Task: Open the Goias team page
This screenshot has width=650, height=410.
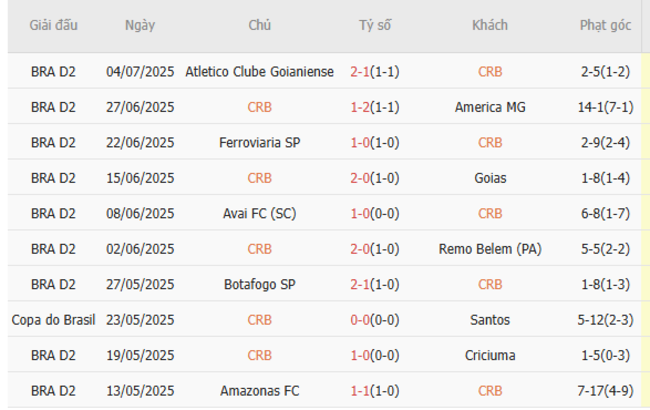Action: [490, 178]
